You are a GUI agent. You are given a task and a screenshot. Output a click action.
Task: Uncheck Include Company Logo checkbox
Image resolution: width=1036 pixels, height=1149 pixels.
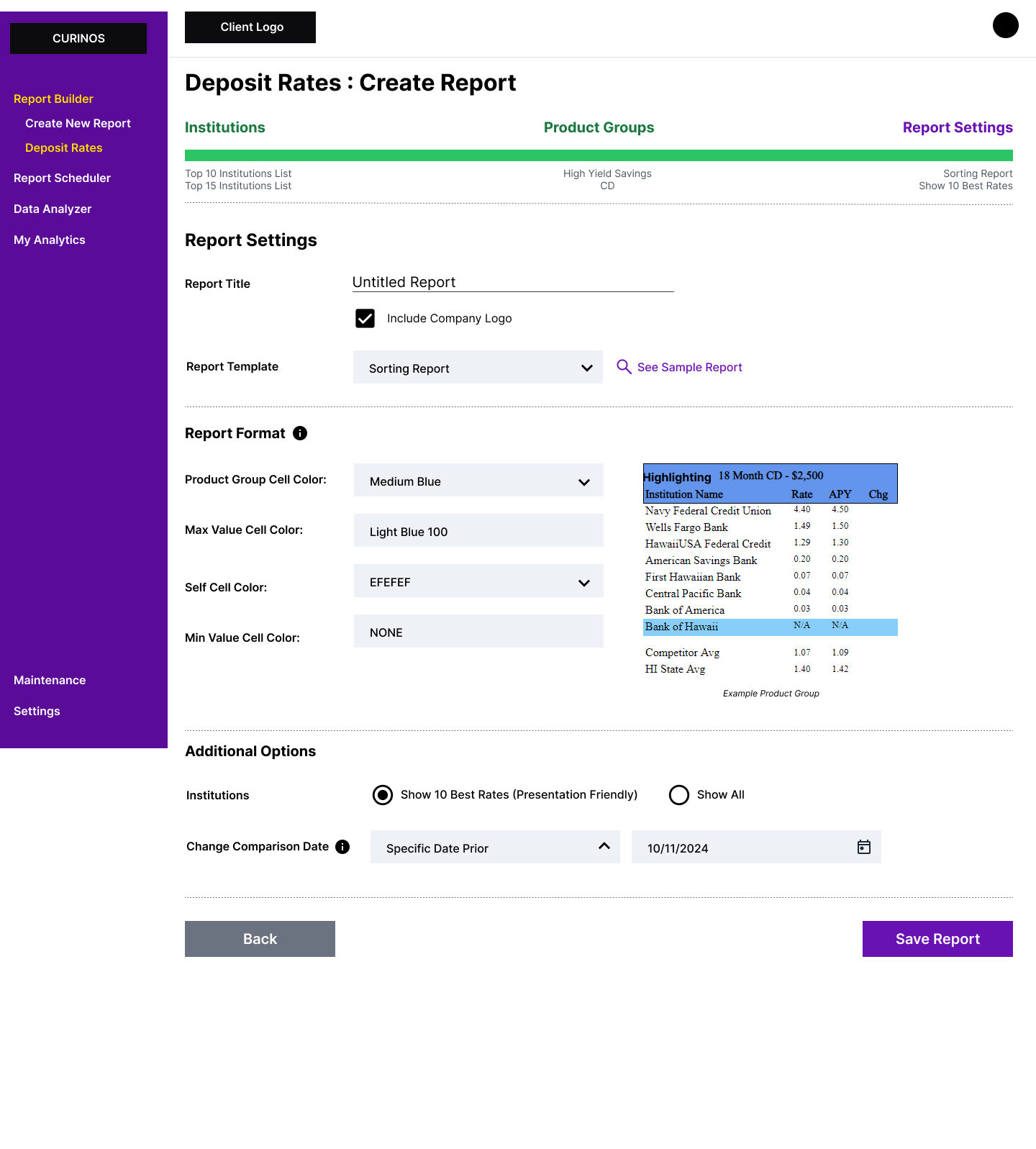[365, 318]
